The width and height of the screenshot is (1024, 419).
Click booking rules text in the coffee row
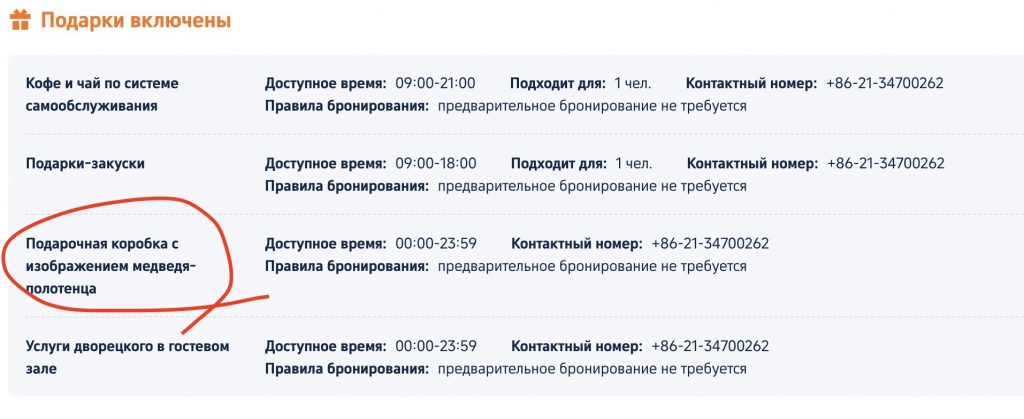point(592,106)
